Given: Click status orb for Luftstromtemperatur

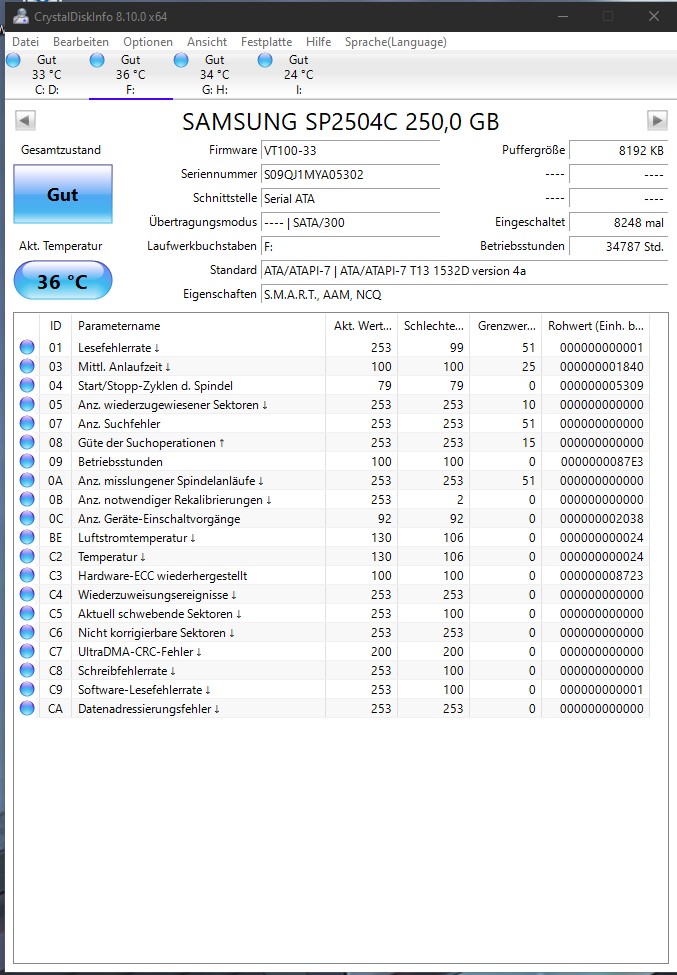Looking at the screenshot, I should tap(27, 537).
